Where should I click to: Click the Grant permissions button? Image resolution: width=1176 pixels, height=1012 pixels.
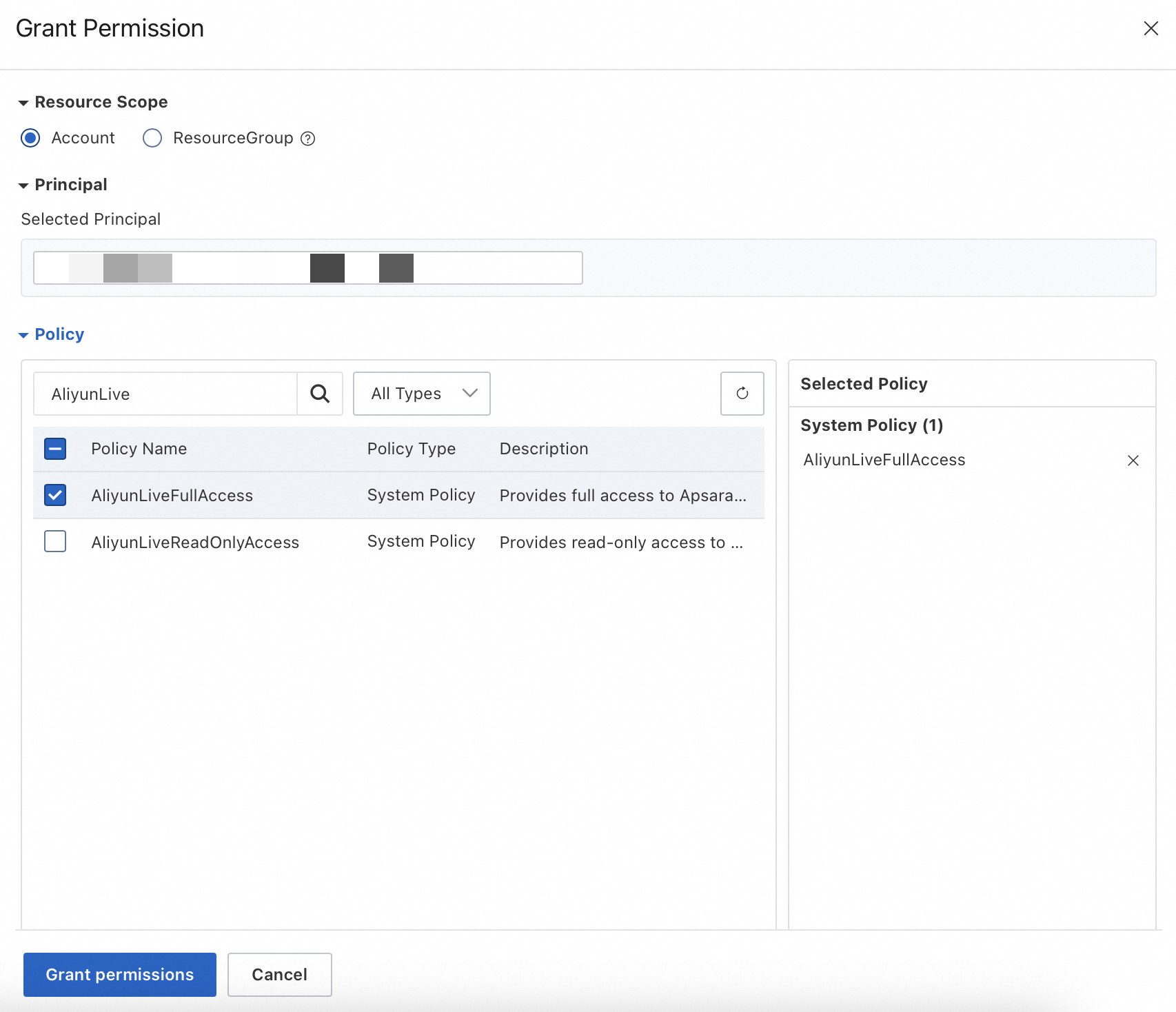[x=120, y=974]
